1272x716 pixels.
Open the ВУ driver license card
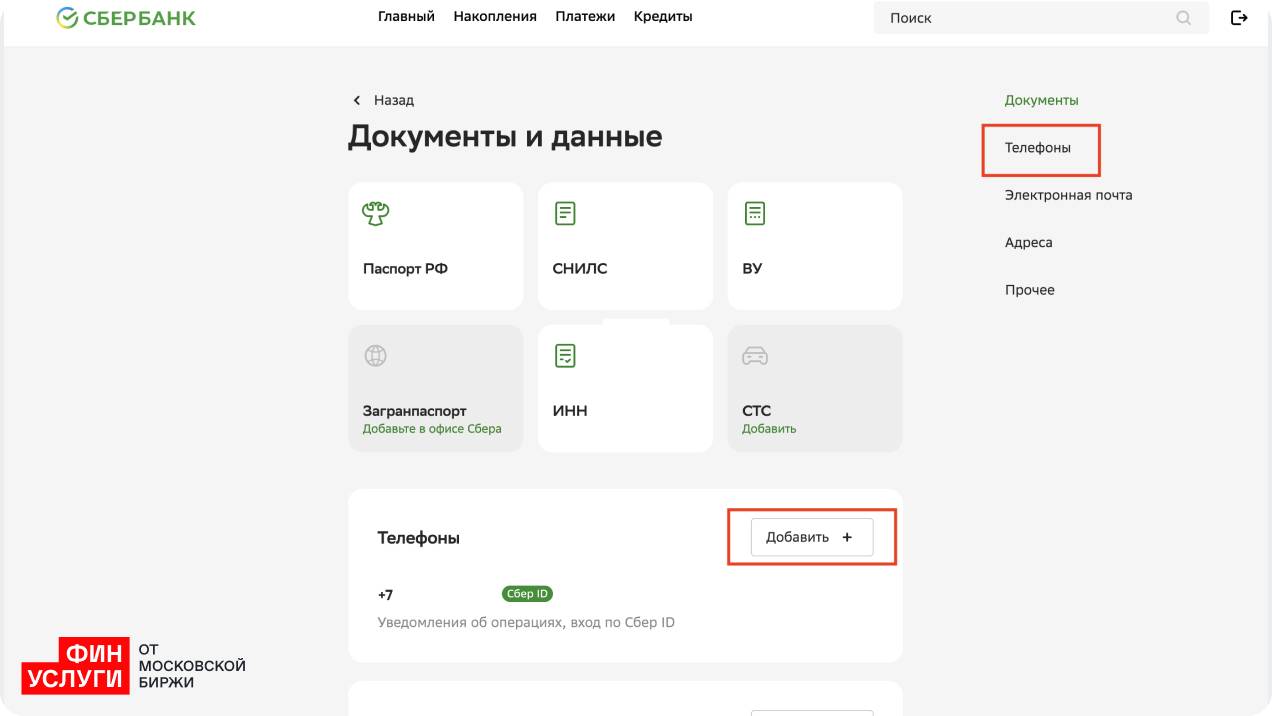point(814,246)
